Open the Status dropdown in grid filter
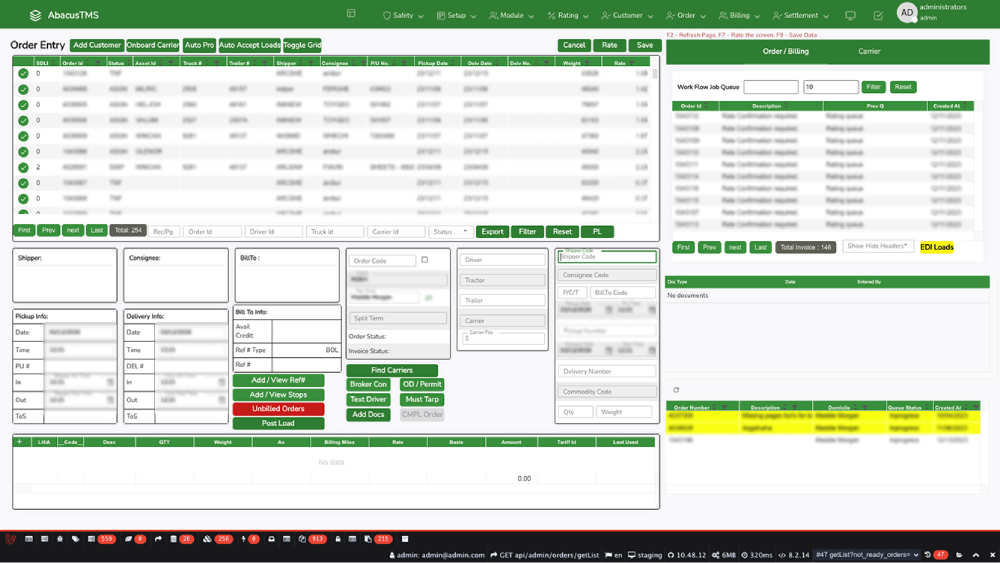The width and height of the screenshot is (1000, 563). 450,231
